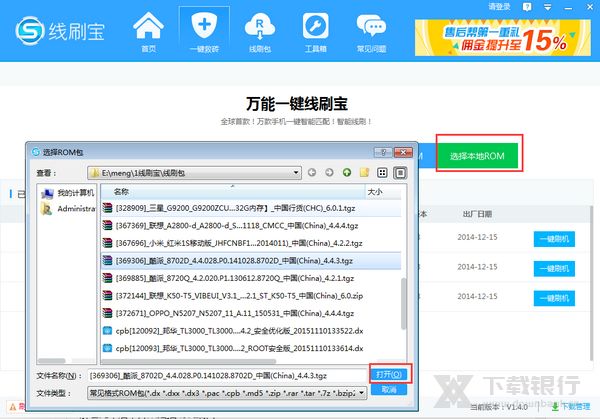
Task: Click the archive icon of 三星 G9200 file
Action: tap(108, 208)
